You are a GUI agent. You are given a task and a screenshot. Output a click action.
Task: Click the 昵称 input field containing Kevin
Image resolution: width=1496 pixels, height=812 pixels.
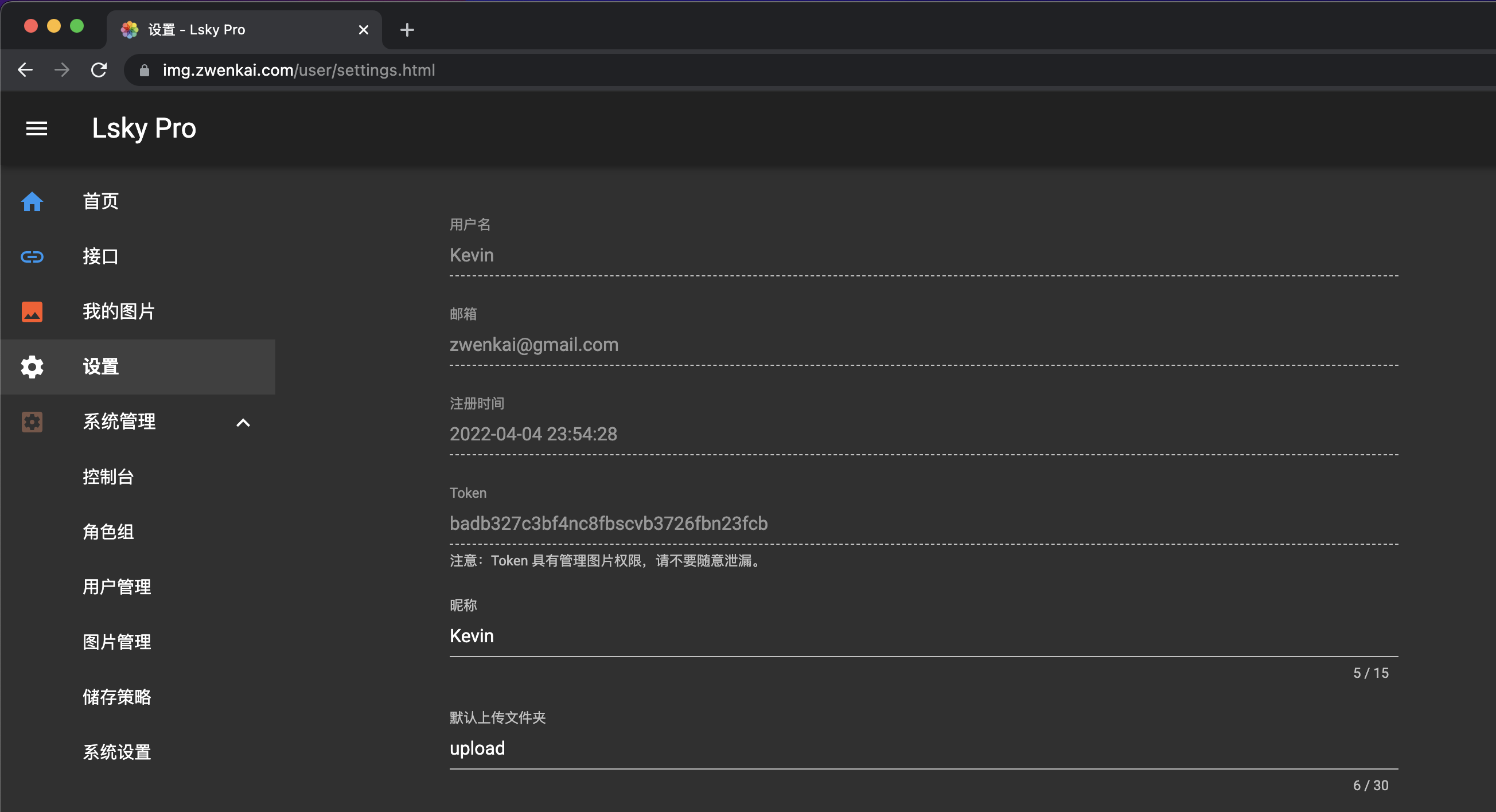coord(924,636)
